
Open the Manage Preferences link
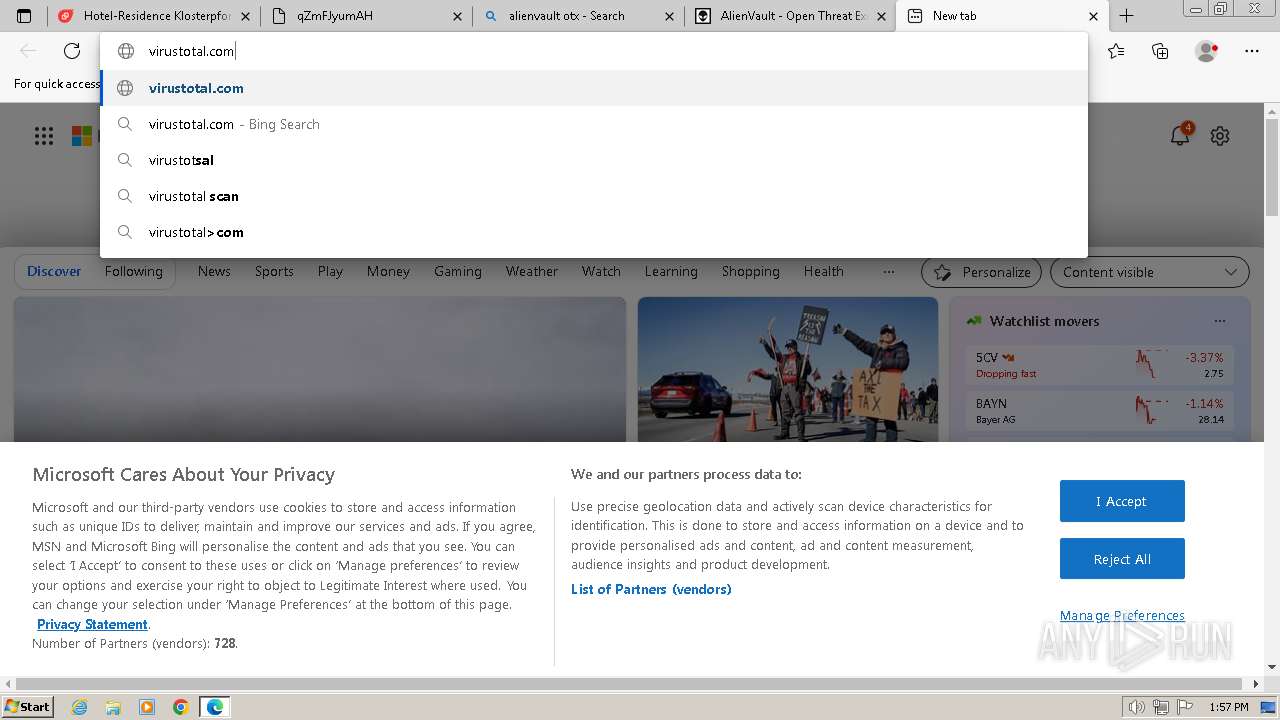(x=1122, y=615)
